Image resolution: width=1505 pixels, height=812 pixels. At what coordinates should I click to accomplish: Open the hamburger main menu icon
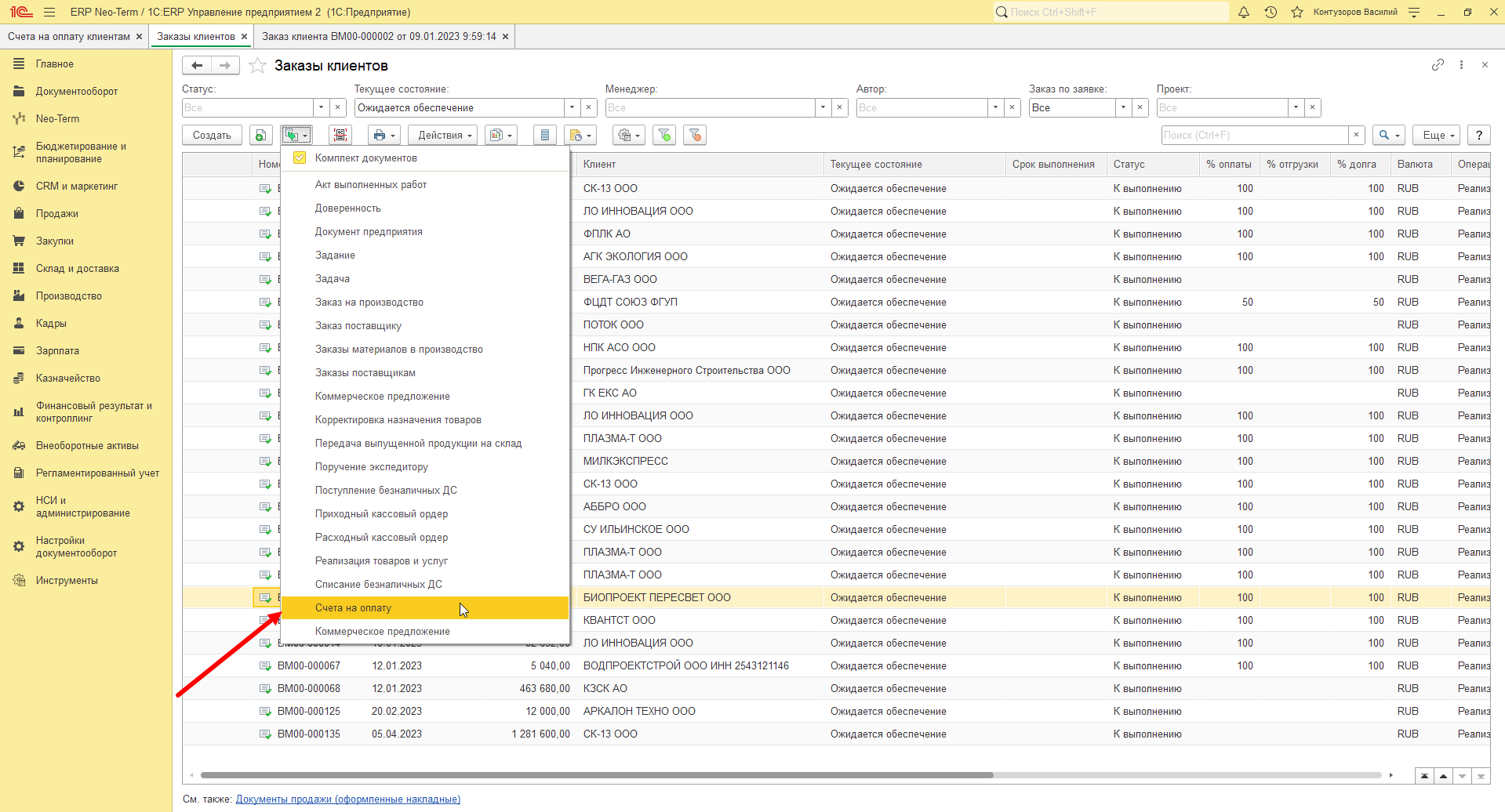click(x=49, y=12)
